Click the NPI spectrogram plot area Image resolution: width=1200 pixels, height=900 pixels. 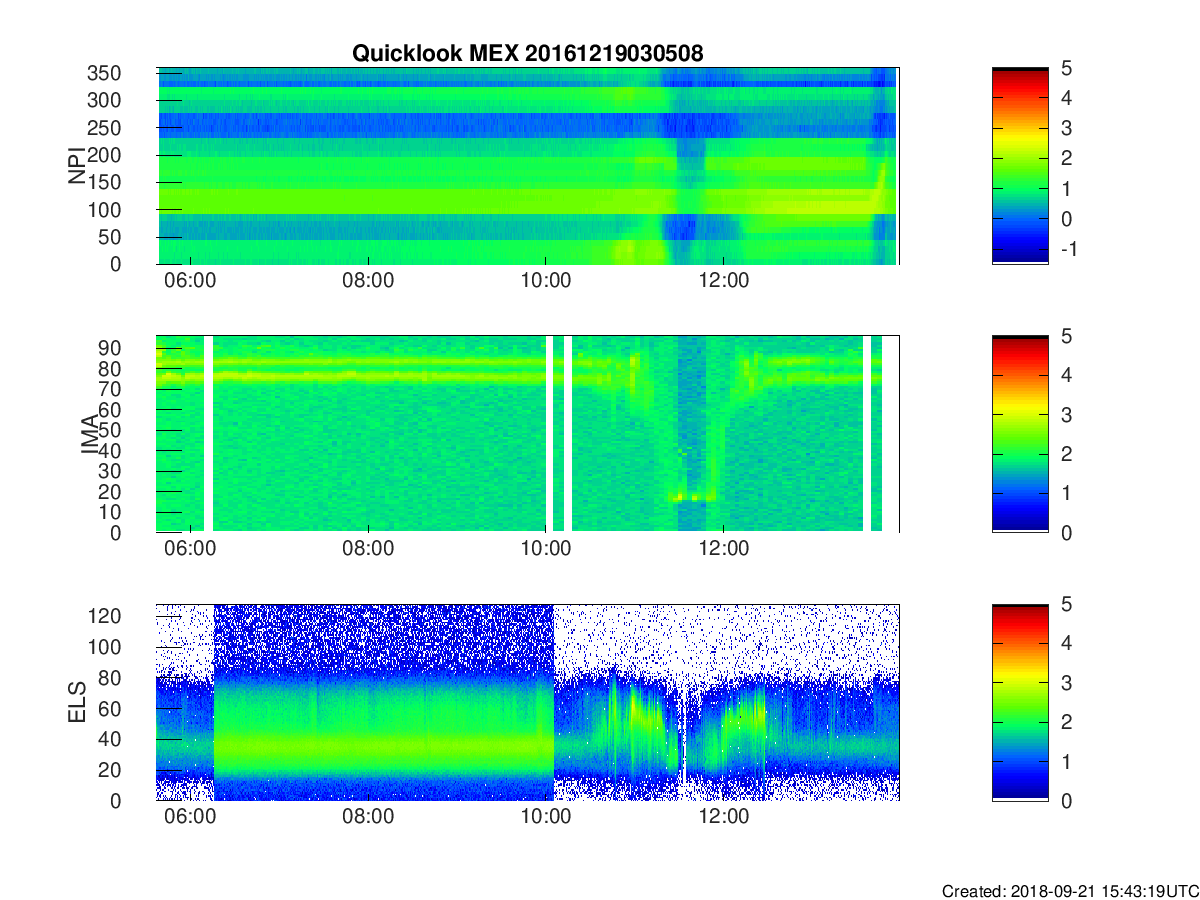(528, 166)
